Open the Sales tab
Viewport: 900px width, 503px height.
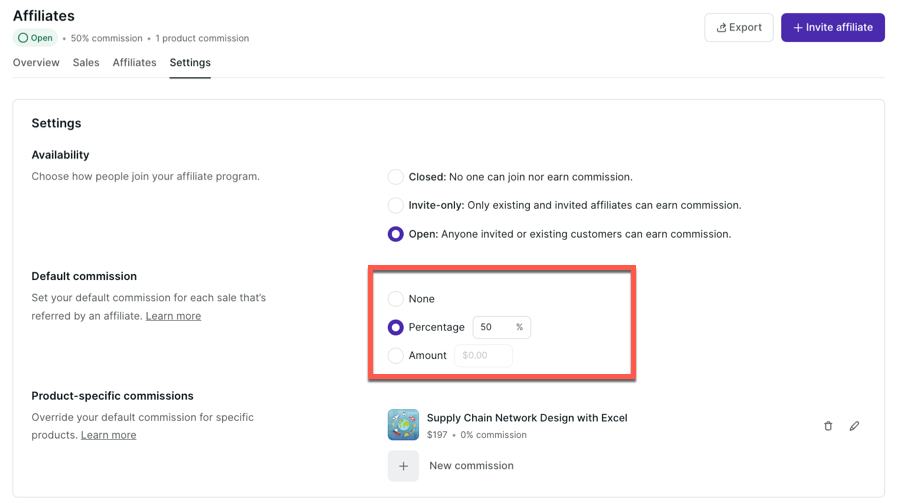[x=86, y=62]
